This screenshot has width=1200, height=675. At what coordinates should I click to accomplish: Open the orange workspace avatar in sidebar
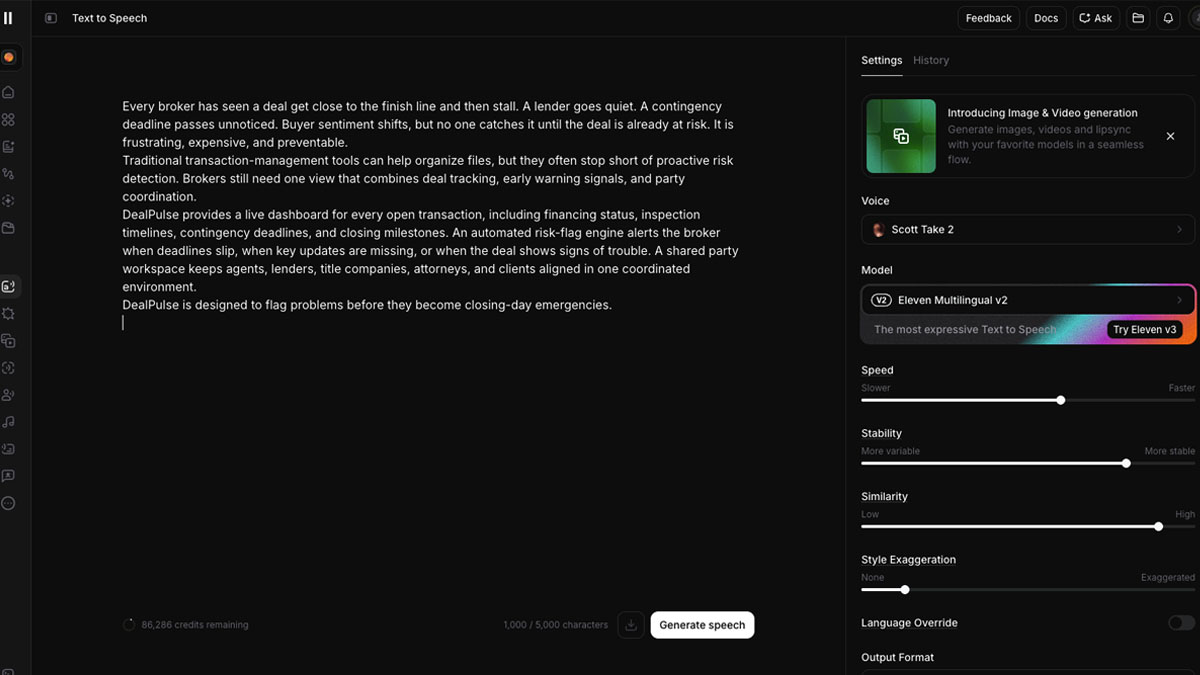[9, 57]
